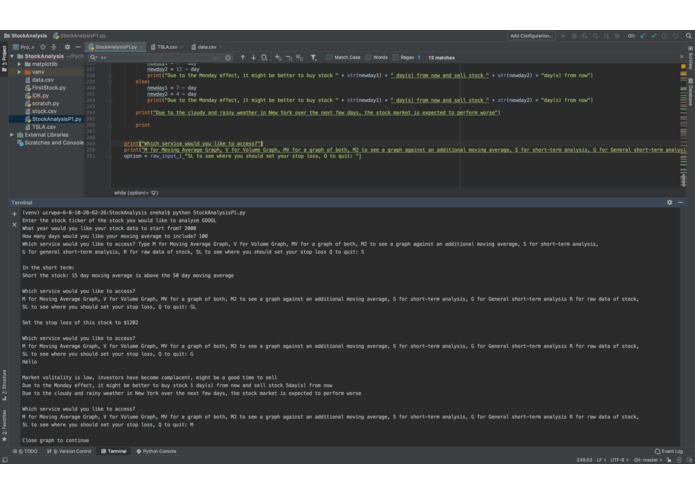Image resolution: width=695 pixels, height=494 pixels.
Task: Open the Structure side tool window
Action: click(4, 385)
